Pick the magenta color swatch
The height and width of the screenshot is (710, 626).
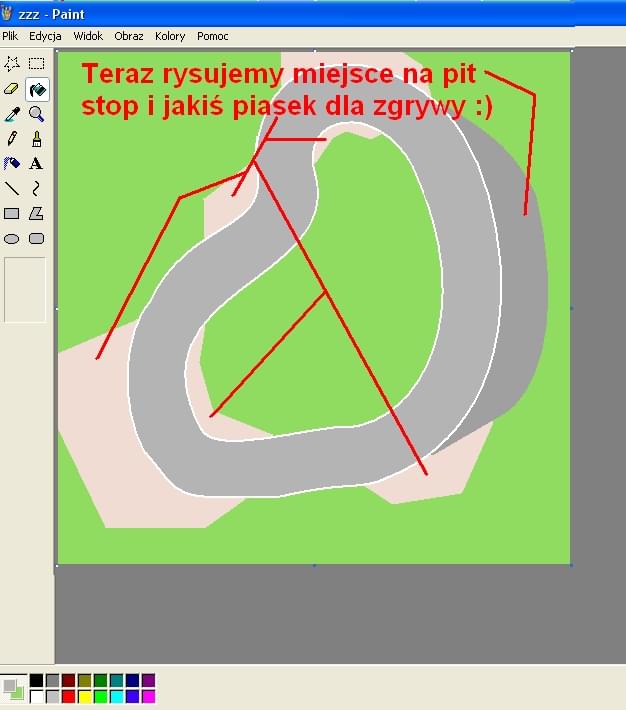coord(148,696)
